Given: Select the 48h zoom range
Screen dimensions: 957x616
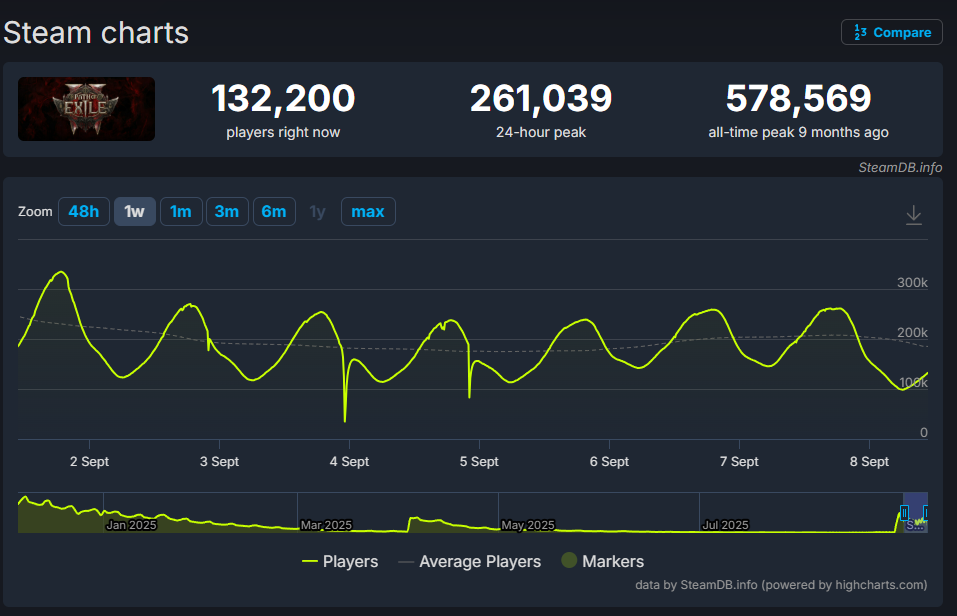Looking at the screenshot, I should (x=84, y=211).
